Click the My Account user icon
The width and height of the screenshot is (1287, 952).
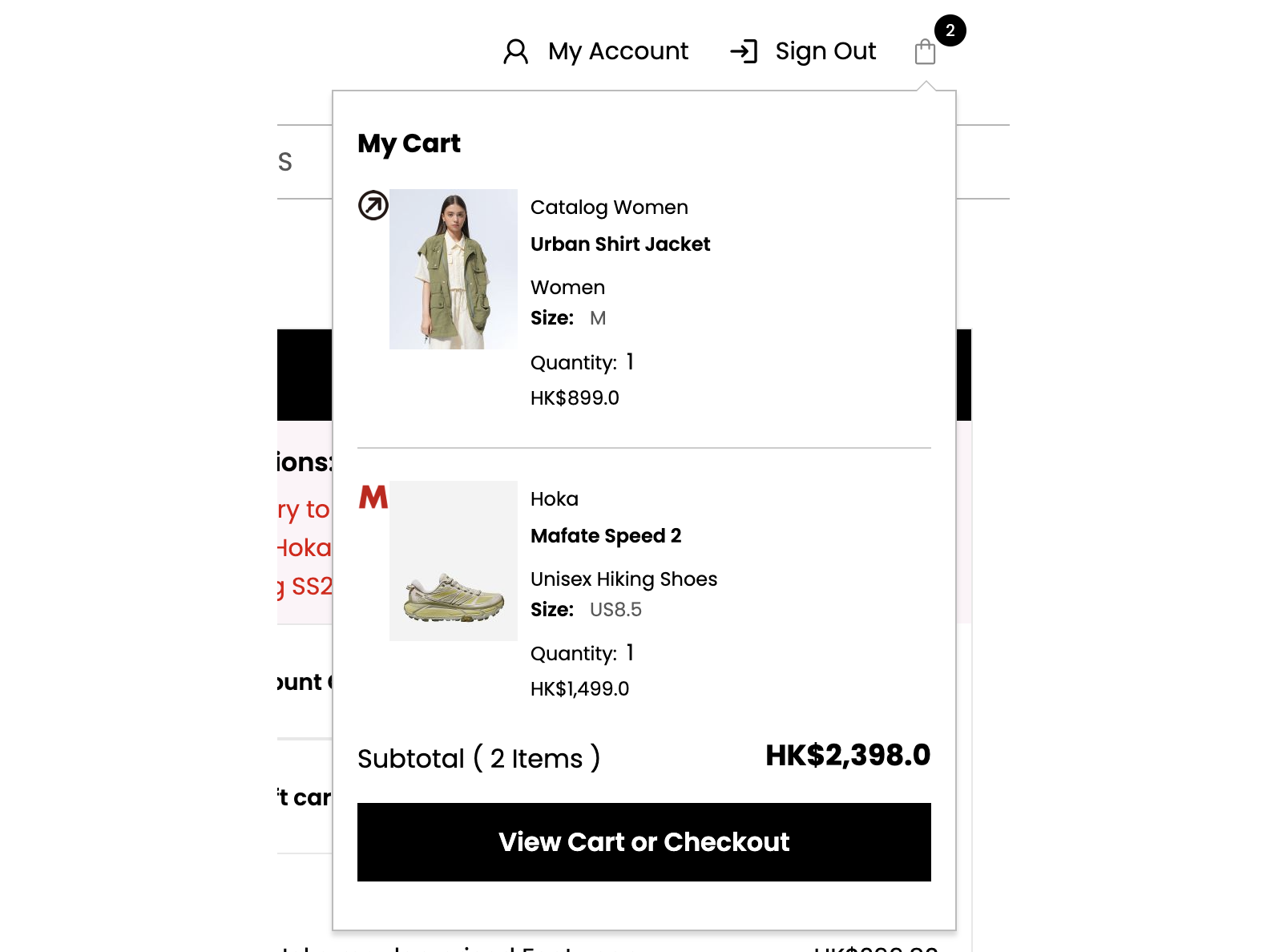pos(515,51)
